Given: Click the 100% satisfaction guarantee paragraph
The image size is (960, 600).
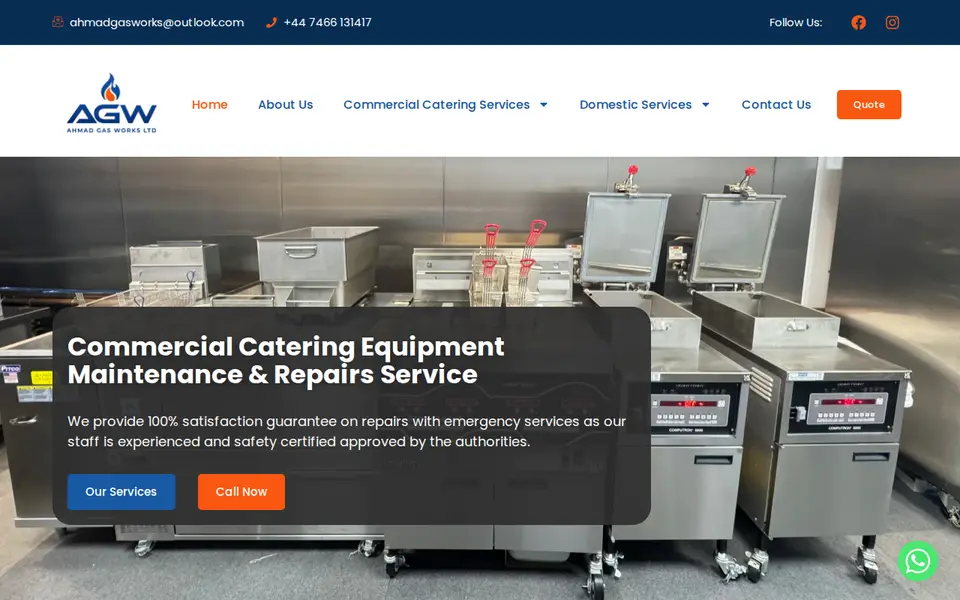Looking at the screenshot, I should coord(347,431).
